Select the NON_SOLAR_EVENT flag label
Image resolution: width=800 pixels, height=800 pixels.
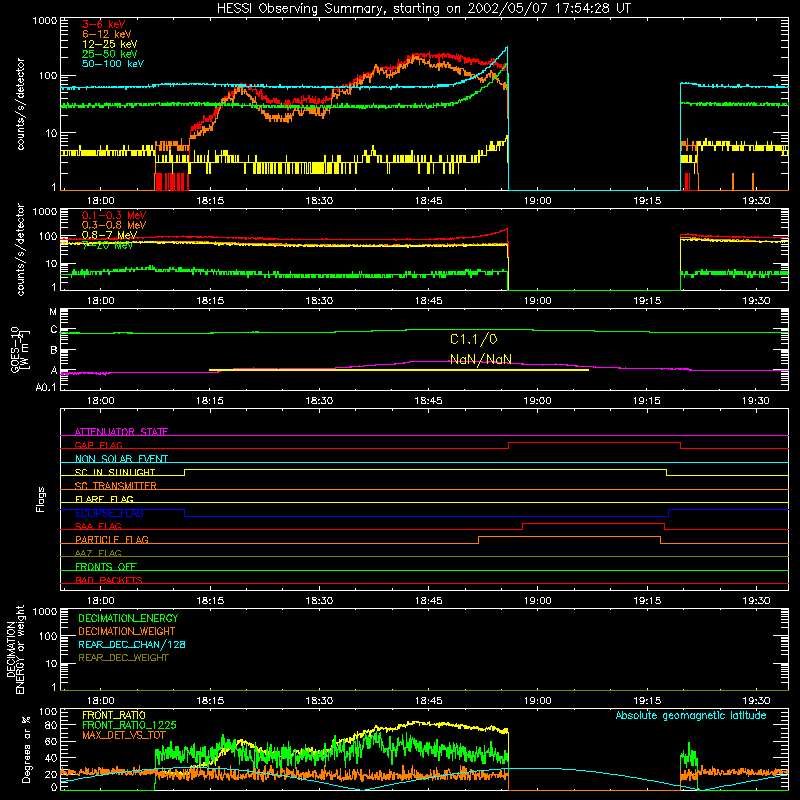121,459
